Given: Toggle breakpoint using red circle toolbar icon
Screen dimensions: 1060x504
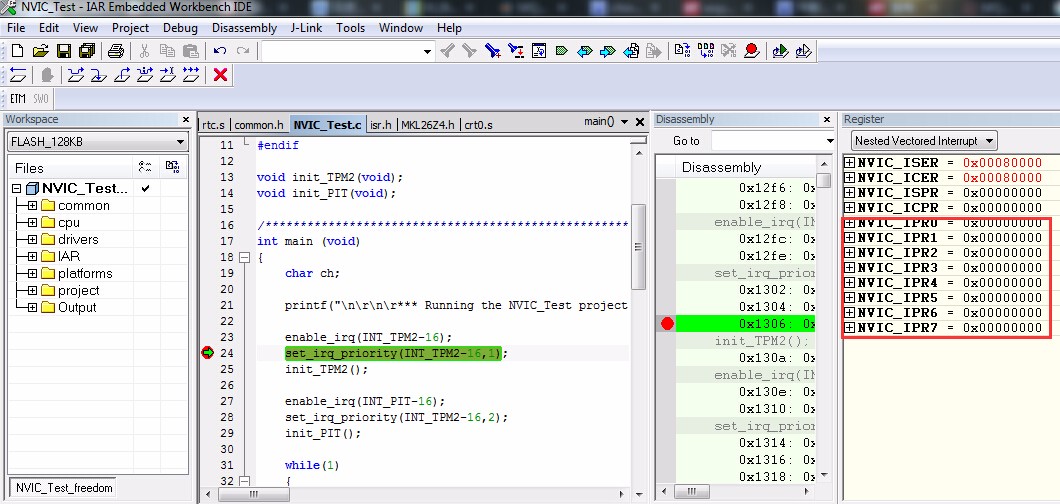Looking at the screenshot, I should tap(752, 51).
